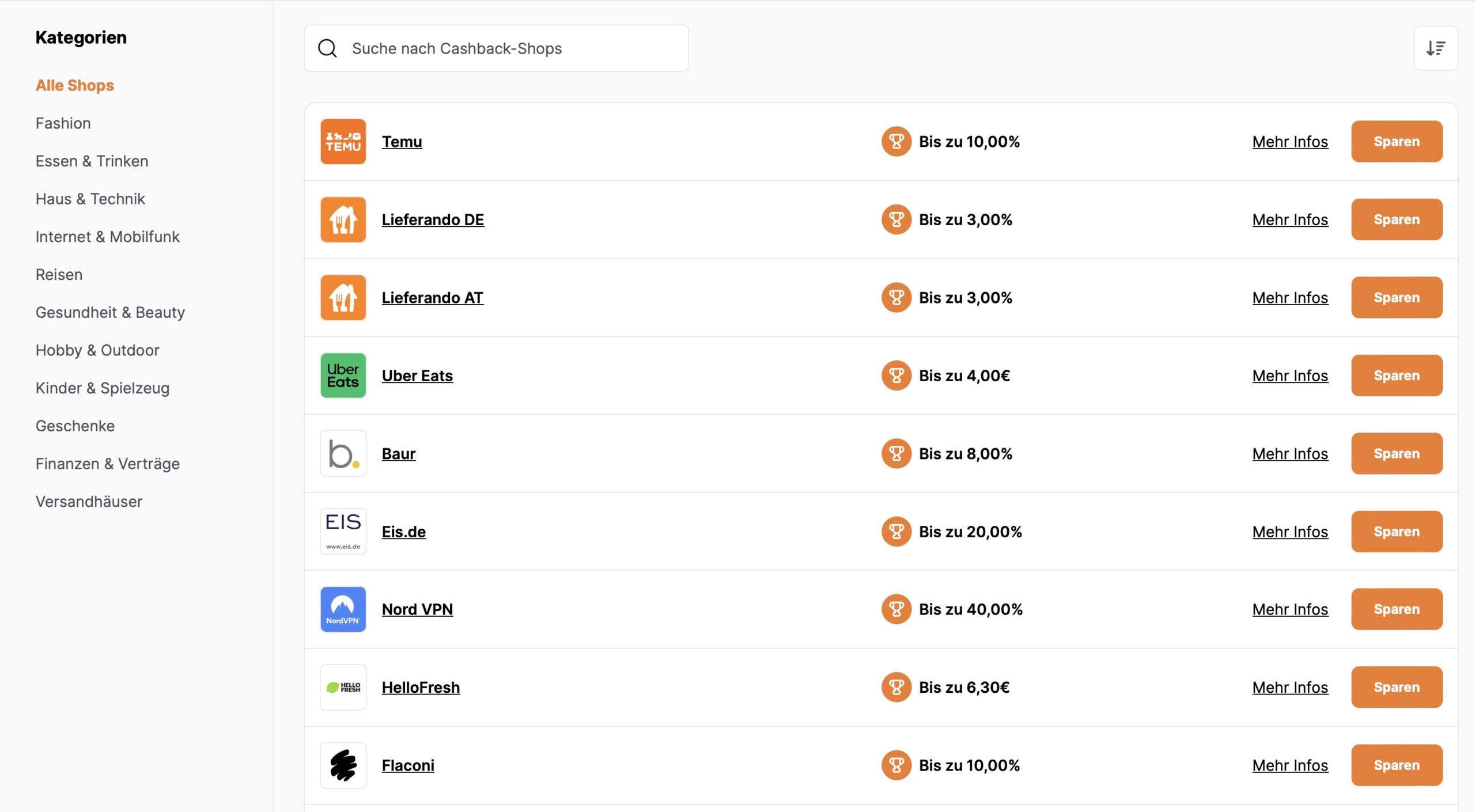
Task: Click Sparen for Nord VPN
Action: pos(1397,609)
